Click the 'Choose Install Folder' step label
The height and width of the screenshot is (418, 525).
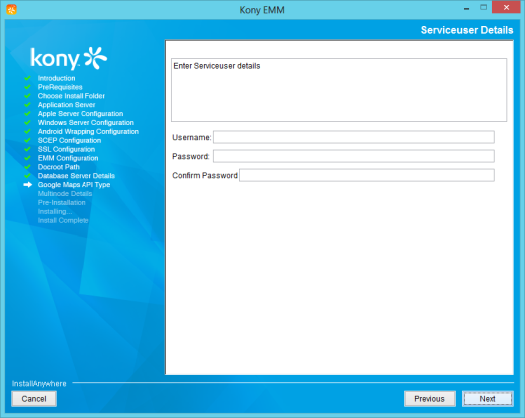(x=71, y=96)
